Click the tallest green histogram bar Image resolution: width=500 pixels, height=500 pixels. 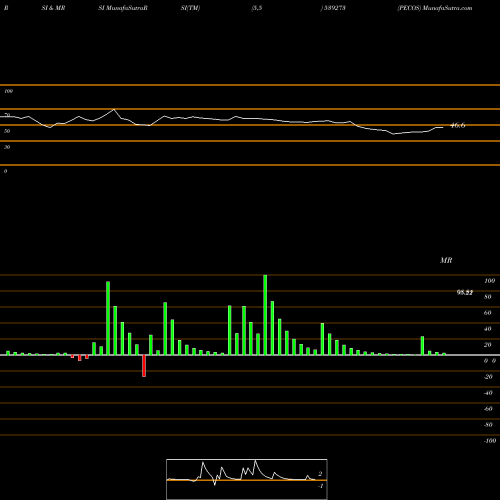265,315
